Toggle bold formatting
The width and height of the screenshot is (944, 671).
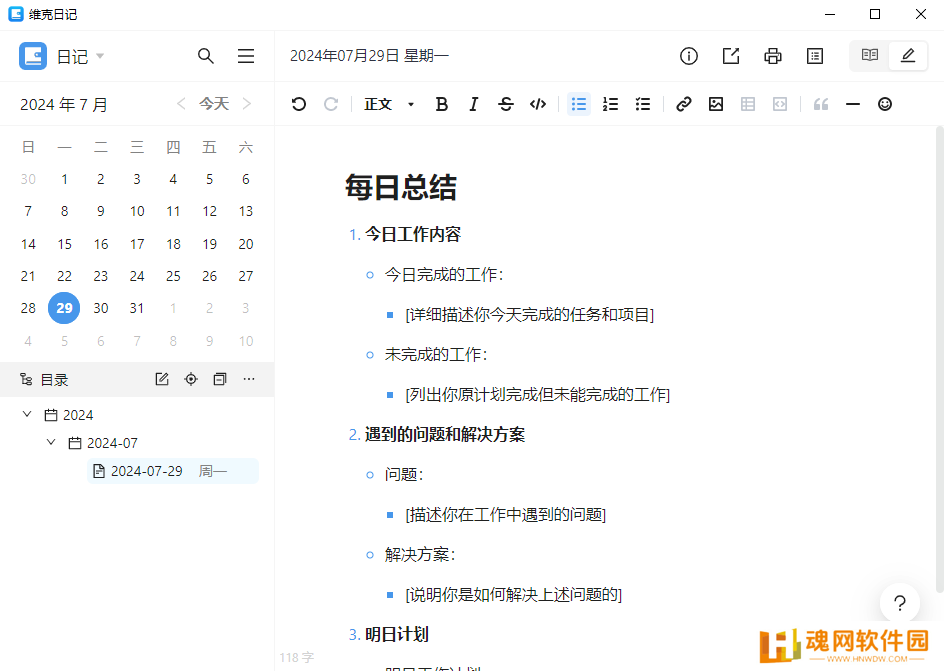tap(441, 104)
